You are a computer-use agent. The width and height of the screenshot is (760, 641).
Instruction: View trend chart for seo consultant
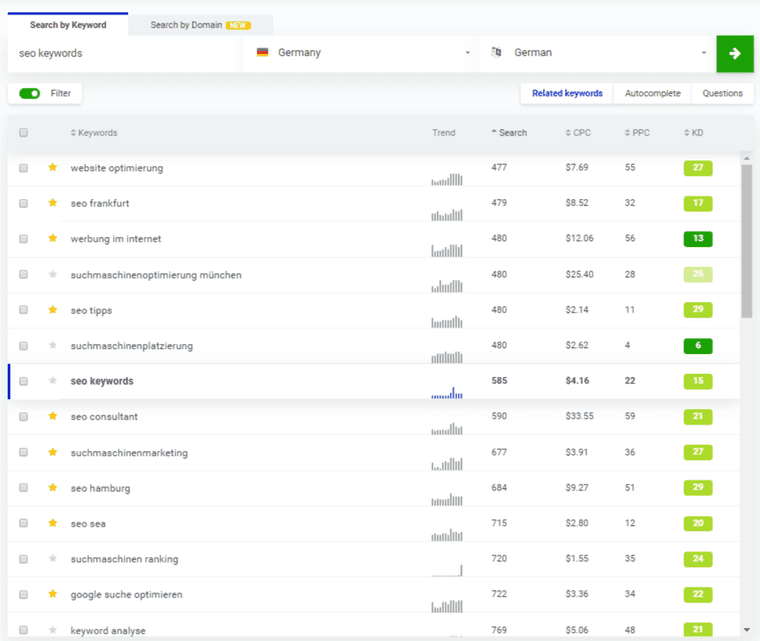point(447,428)
